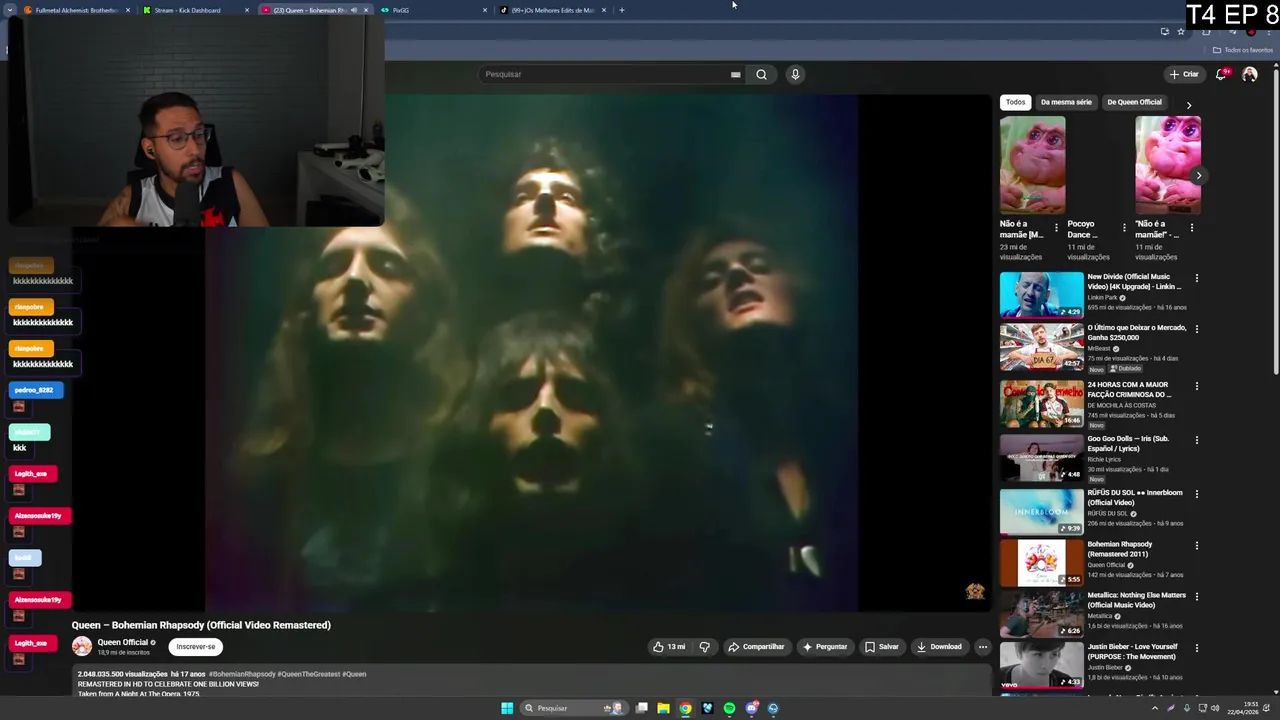Click video title Queen – Bohemian Rhapsody text
Viewport: 1280px width, 720px height.
[201, 625]
